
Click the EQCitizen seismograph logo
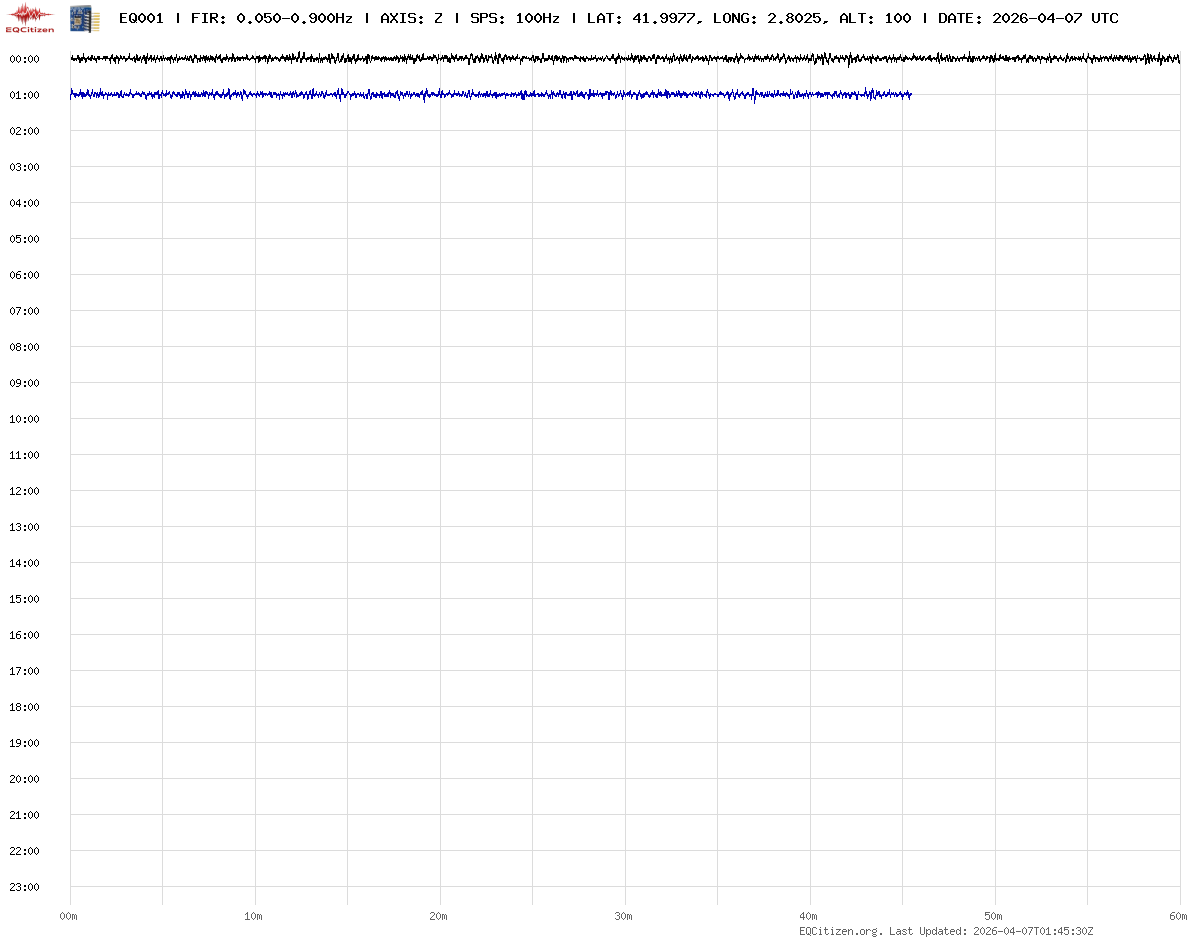(31, 17)
